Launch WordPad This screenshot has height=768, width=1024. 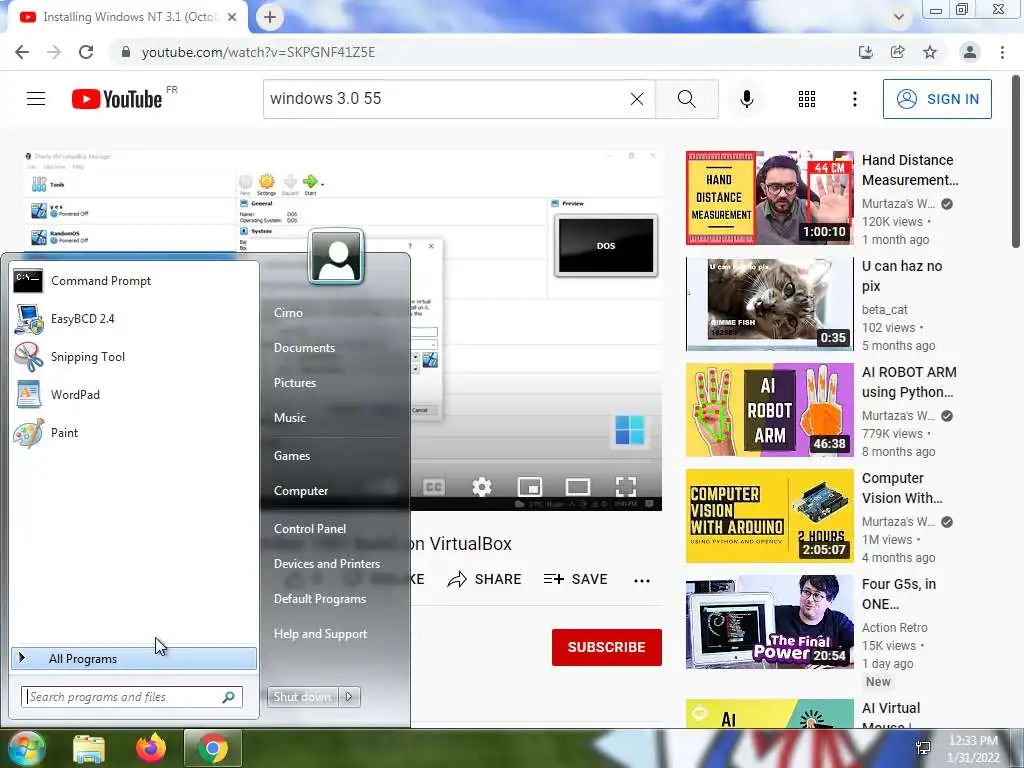134,394
